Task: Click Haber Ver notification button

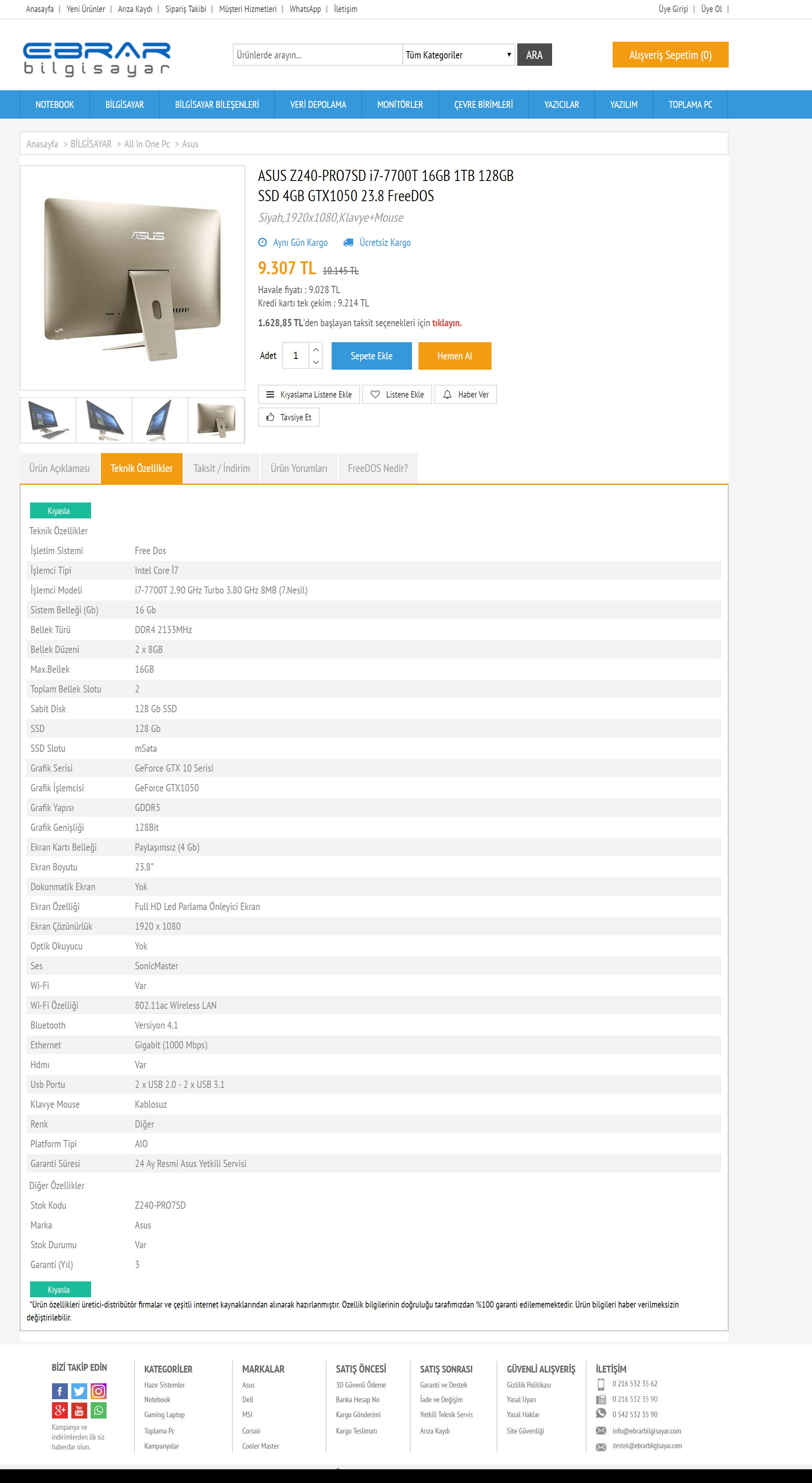Action: pyautogui.click(x=466, y=394)
